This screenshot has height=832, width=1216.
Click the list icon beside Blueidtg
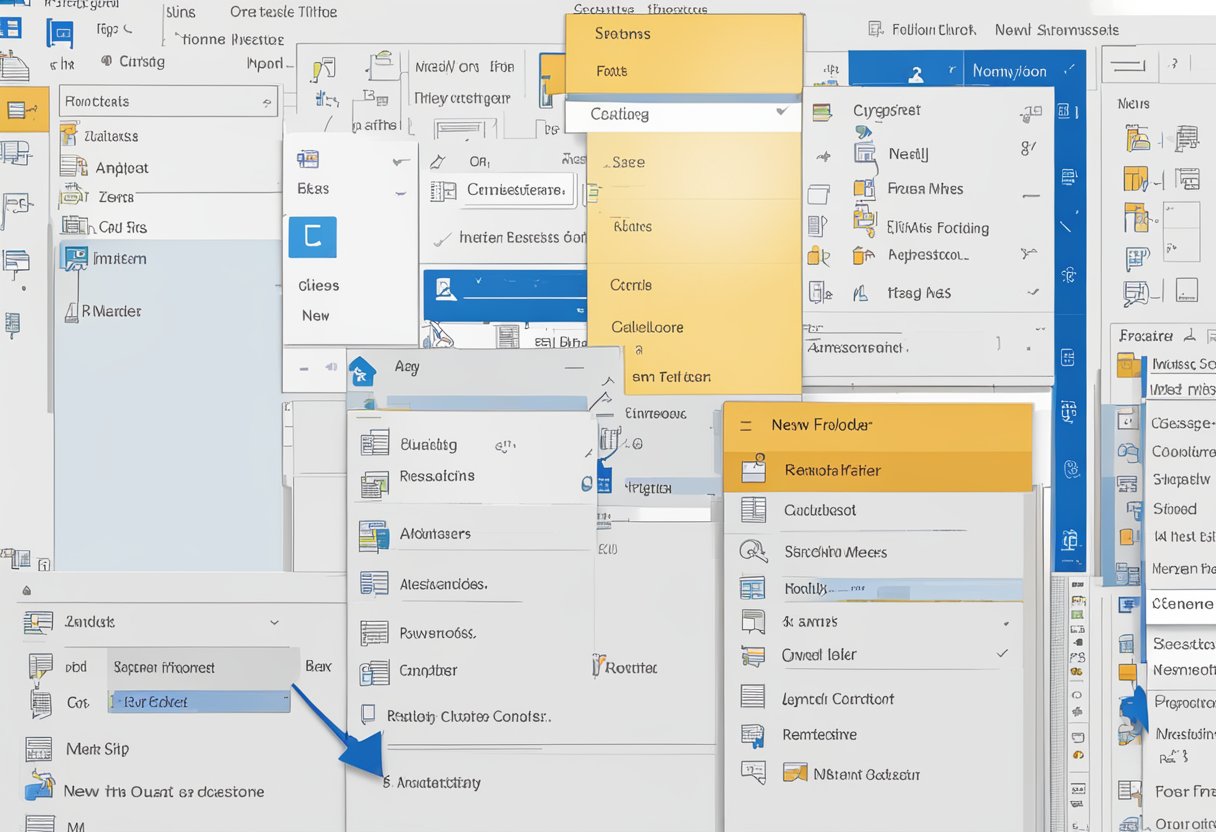(x=374, y=443)
